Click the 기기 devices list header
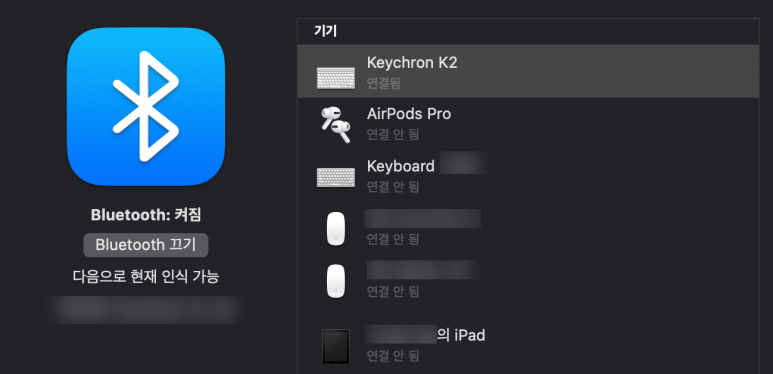This screenshot has width=773, height=374. tap(325, 32)
